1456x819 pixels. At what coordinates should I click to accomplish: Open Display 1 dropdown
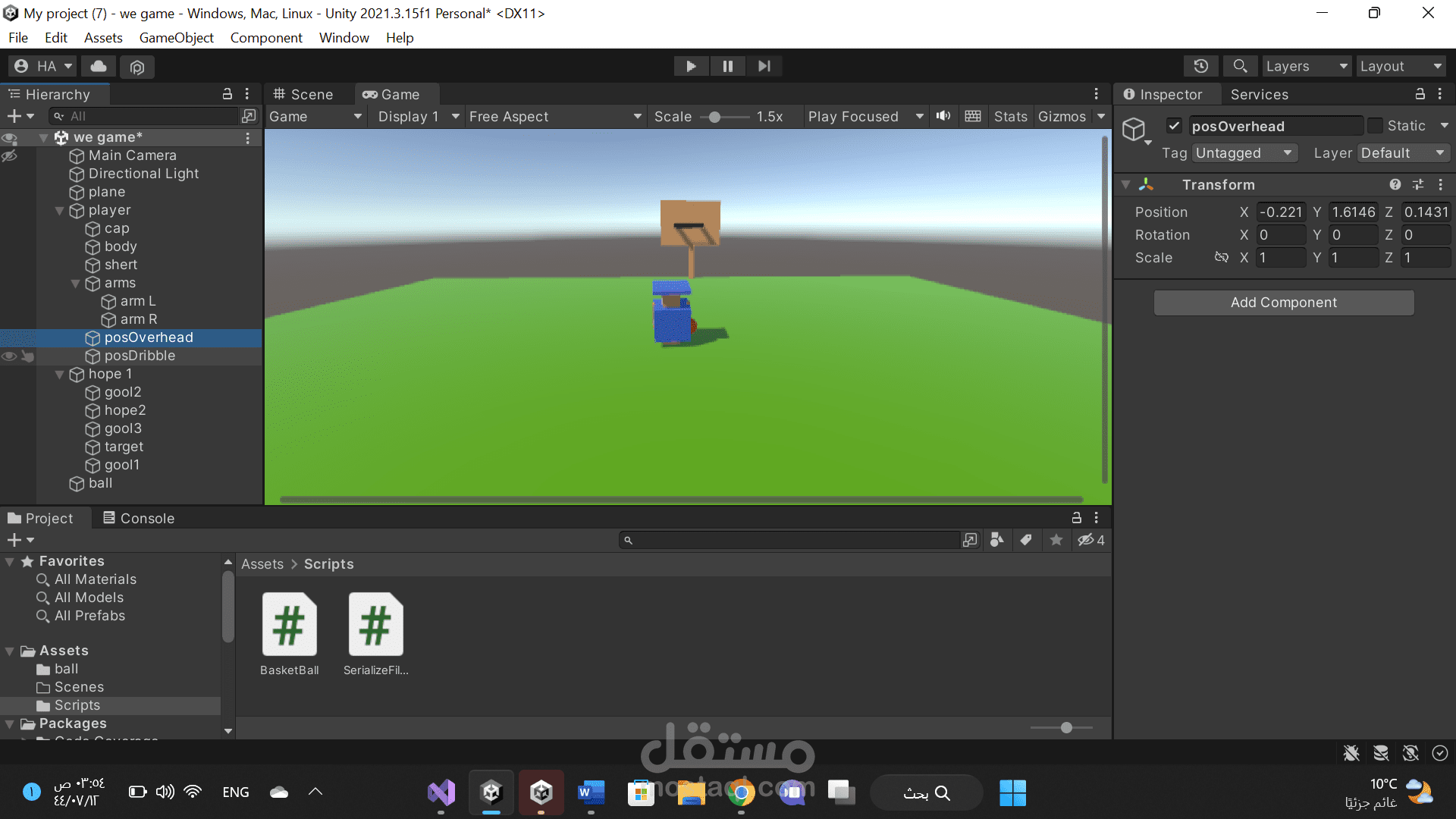[419, 116]
